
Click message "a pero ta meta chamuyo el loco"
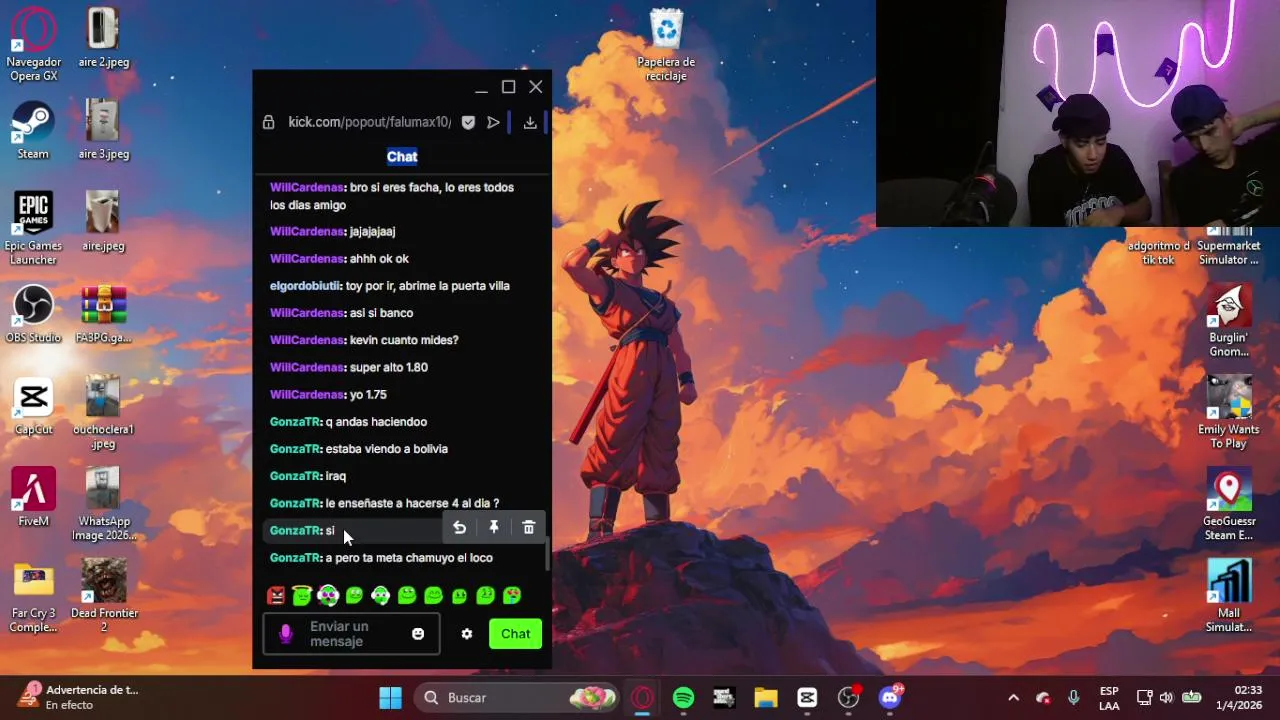coord(409,558)
